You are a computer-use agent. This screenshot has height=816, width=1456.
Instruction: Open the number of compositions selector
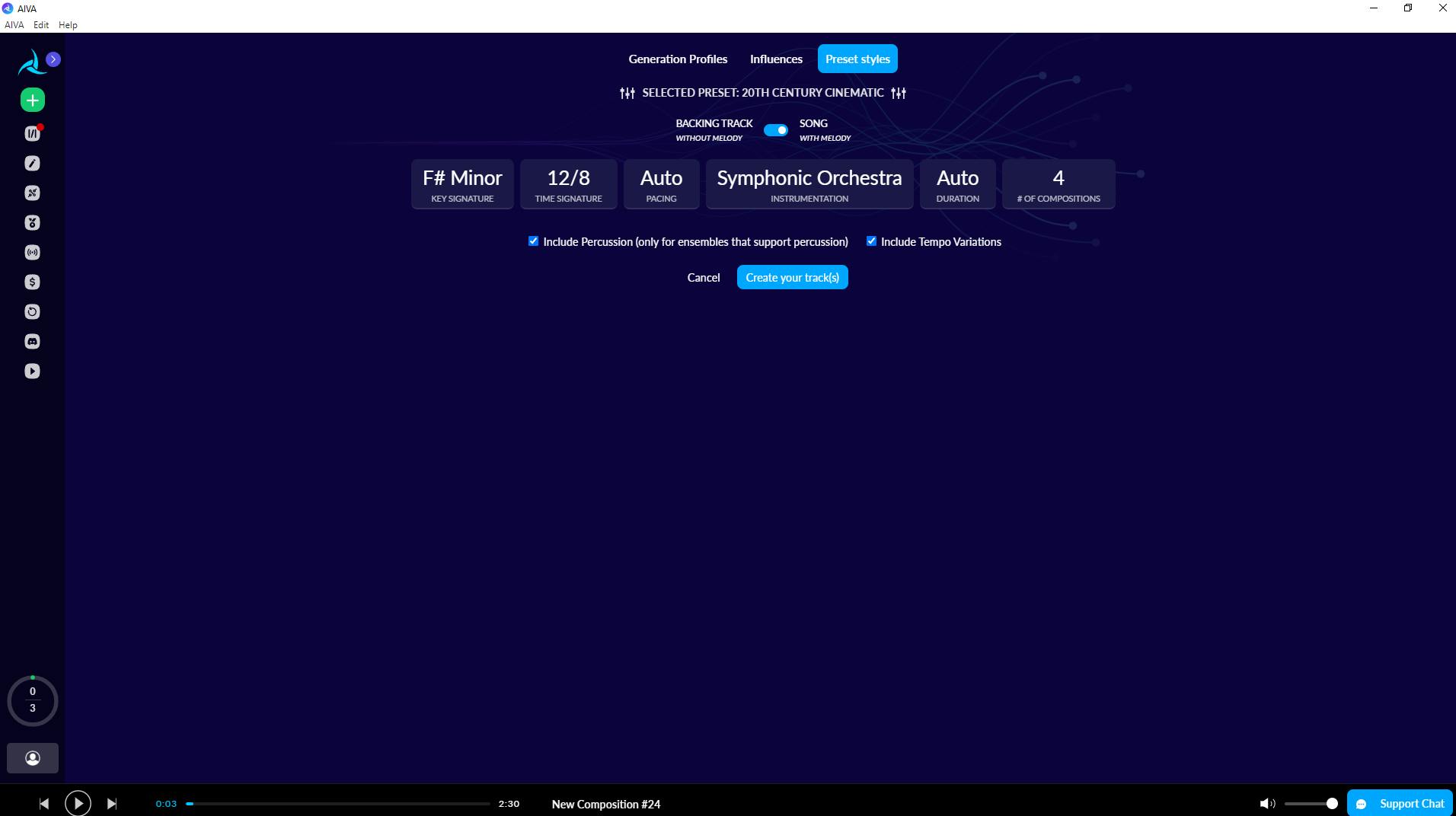click(1058, 183)
